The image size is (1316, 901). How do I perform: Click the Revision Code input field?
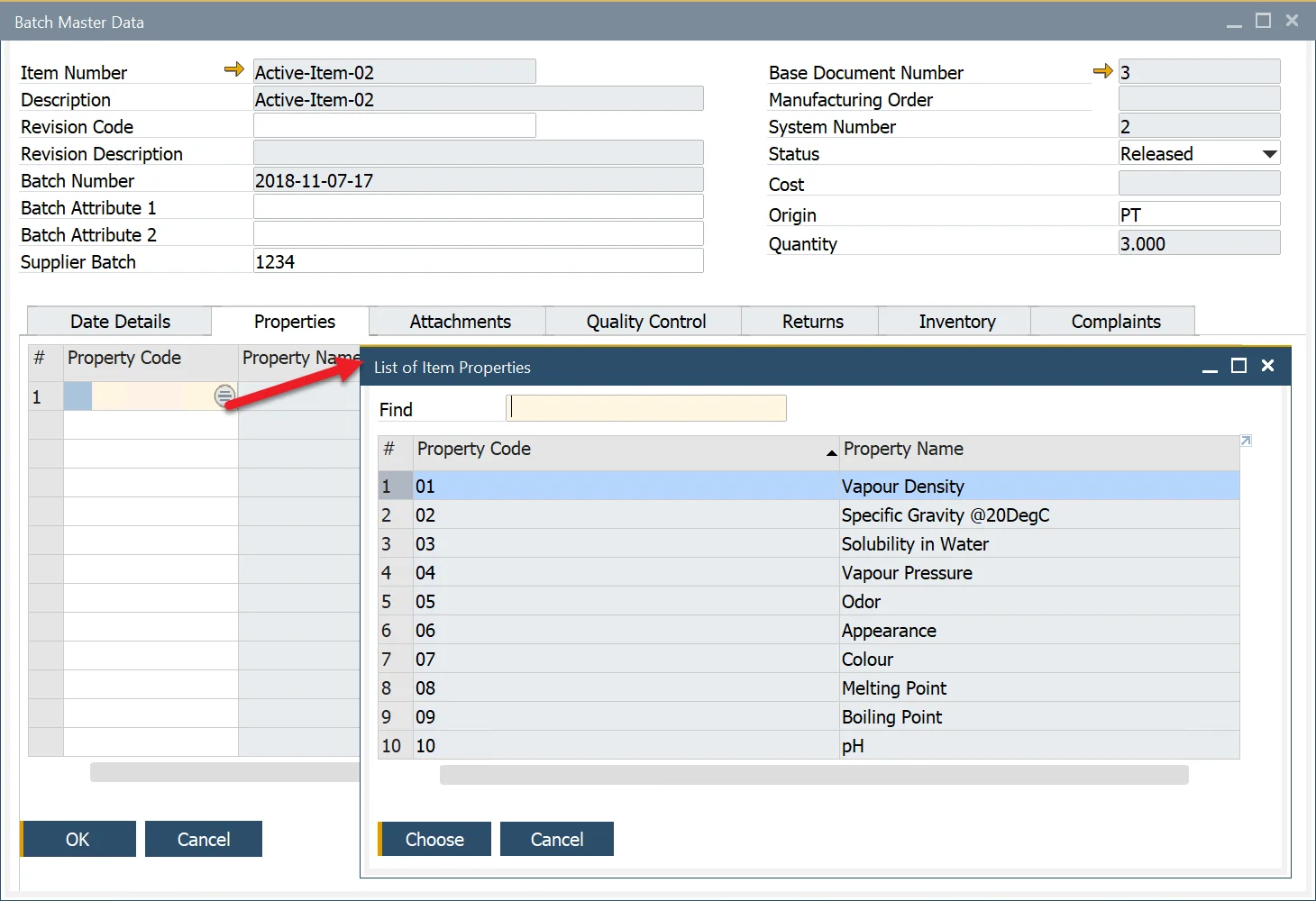point(394,126)
